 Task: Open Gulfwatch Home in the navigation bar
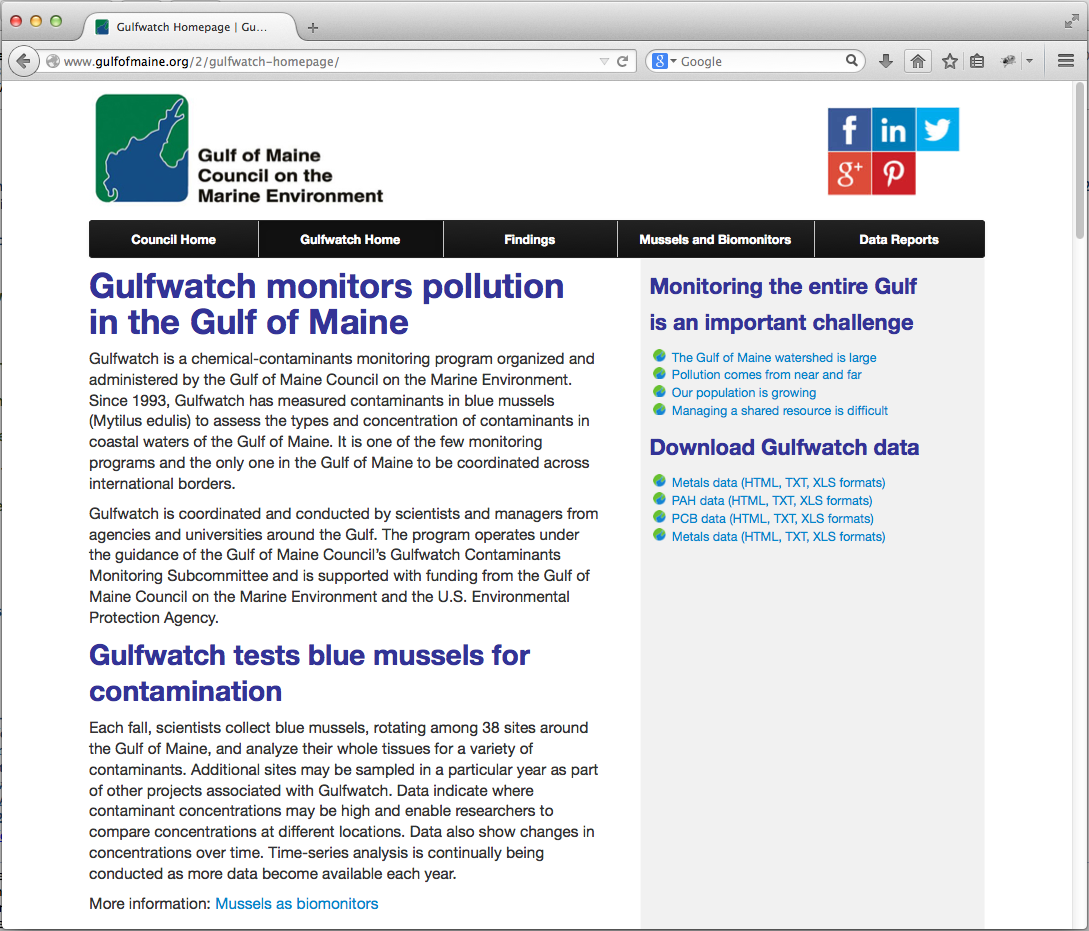point(350,240)
